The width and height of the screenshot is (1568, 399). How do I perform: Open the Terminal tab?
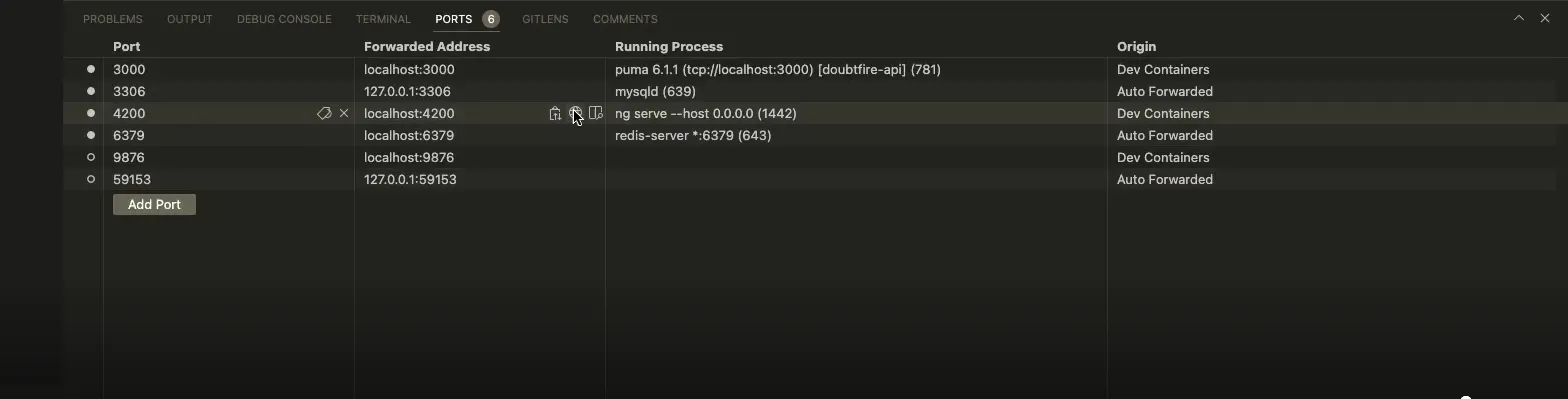[x=383, y=19]
